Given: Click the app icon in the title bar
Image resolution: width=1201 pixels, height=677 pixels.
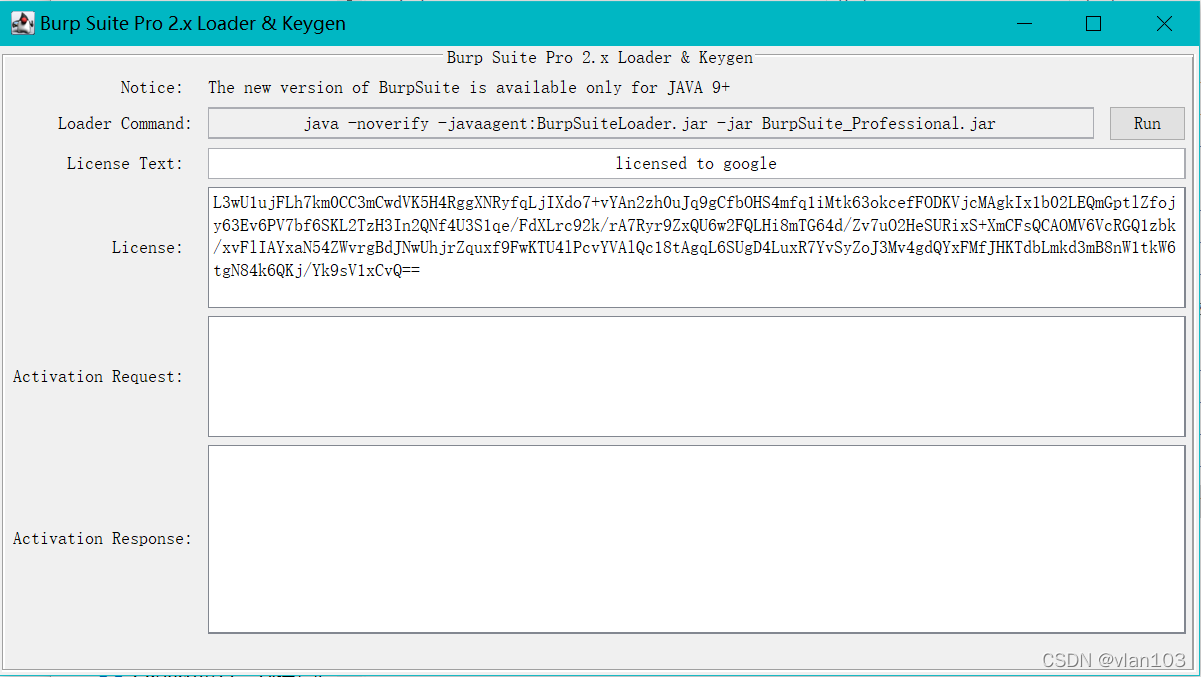Looking at the screenshot, I should pos(23,23).
